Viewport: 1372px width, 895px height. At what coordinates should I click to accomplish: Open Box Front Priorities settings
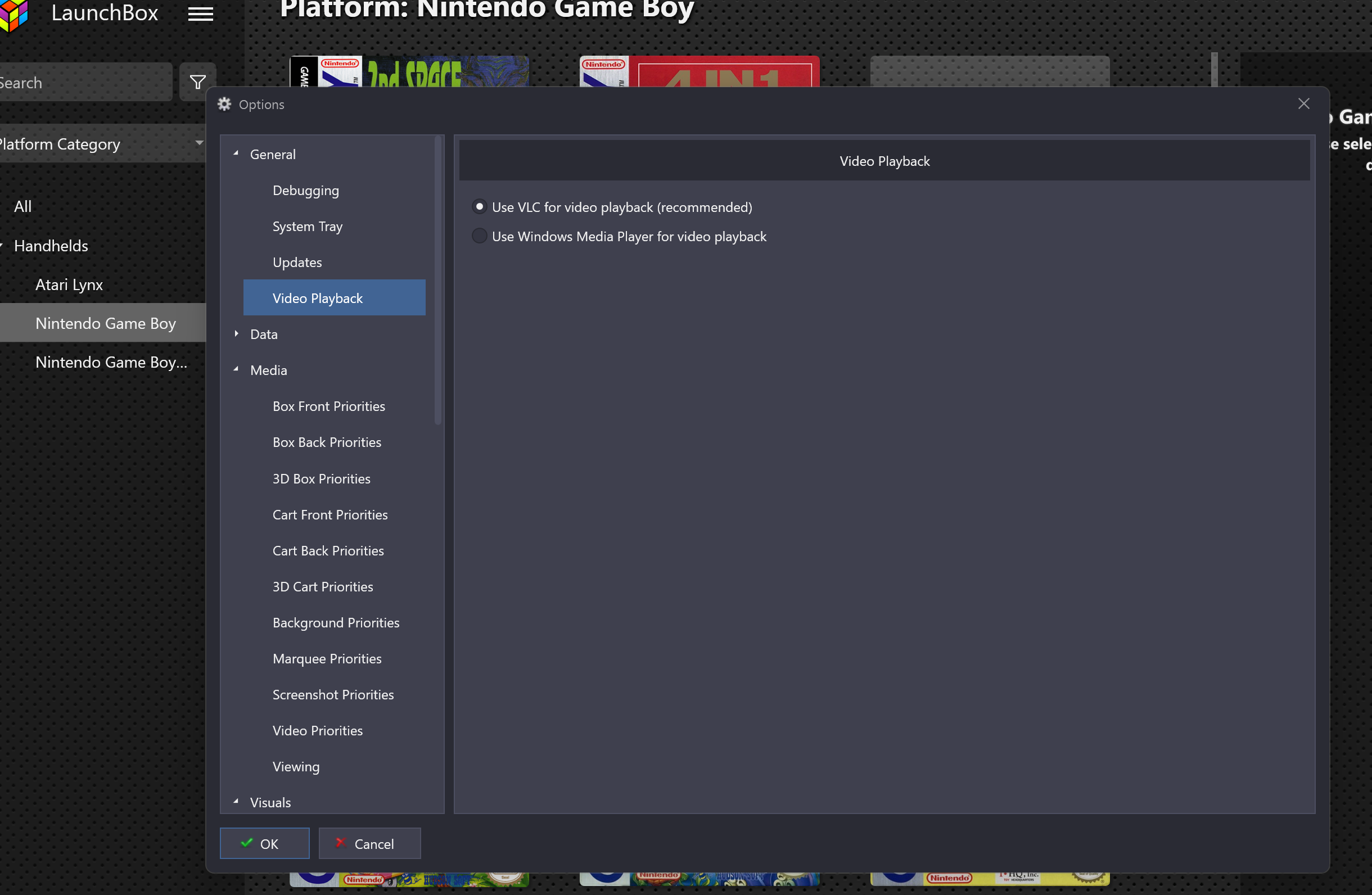(x=328, y=406)
